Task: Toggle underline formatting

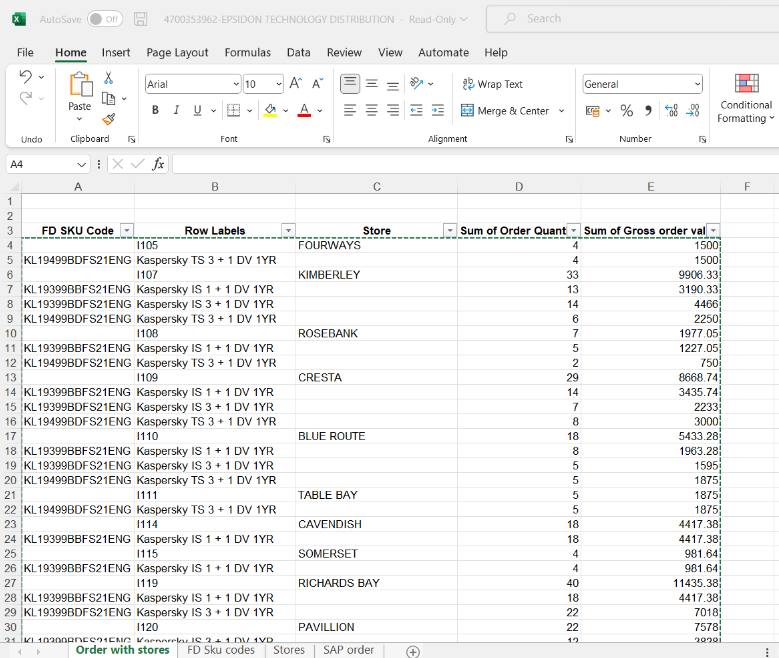Action: point(198,111)
